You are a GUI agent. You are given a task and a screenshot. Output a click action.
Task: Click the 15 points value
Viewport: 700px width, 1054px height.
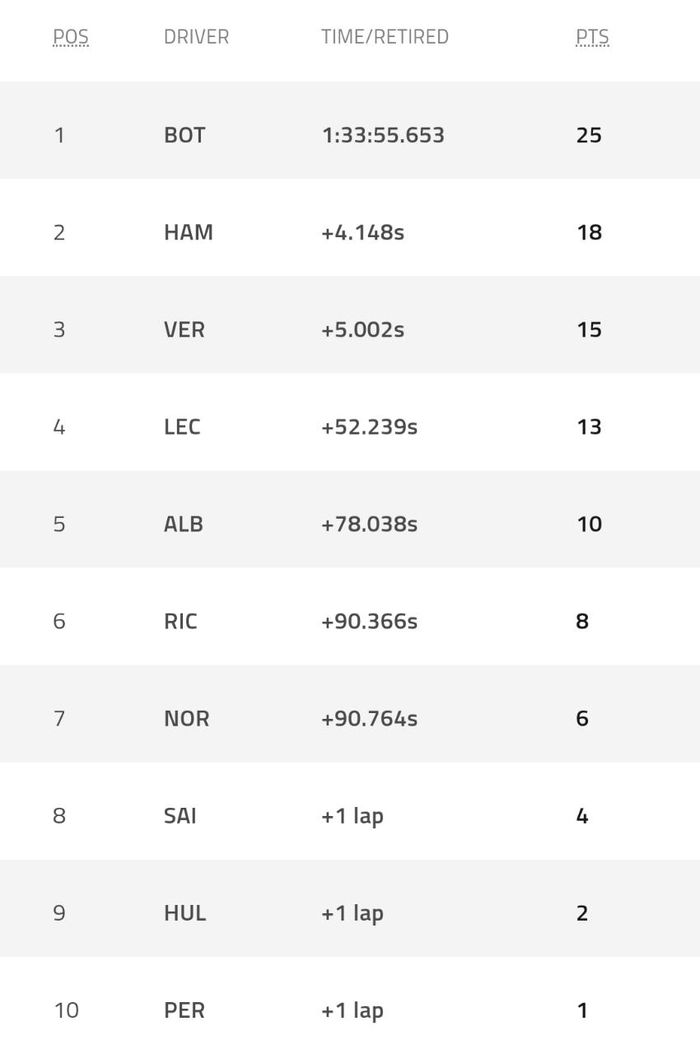click(x=589, y=329)
